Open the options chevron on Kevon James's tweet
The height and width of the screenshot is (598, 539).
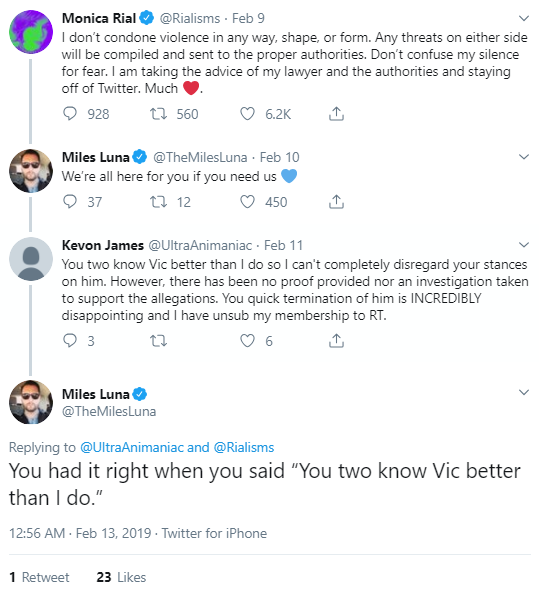524,244
